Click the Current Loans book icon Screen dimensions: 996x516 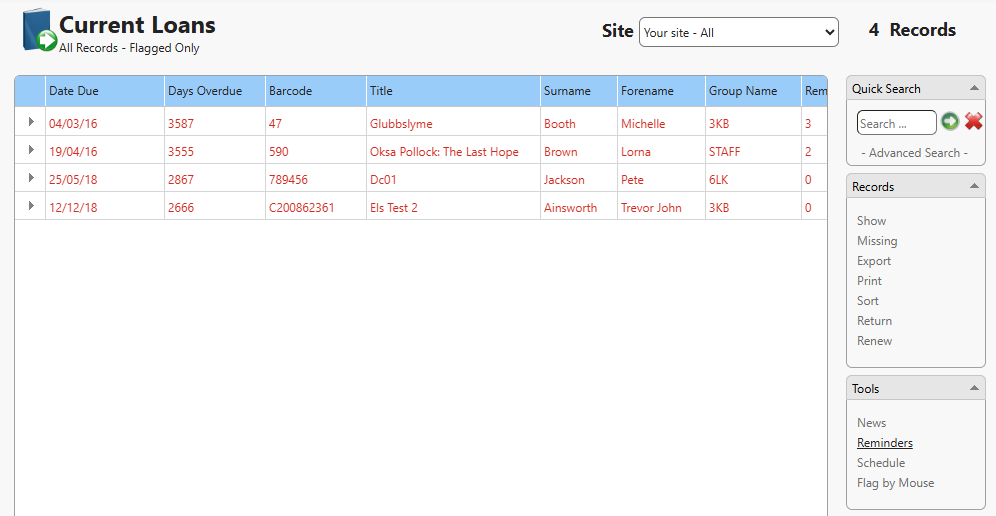[x=38, y=30]
